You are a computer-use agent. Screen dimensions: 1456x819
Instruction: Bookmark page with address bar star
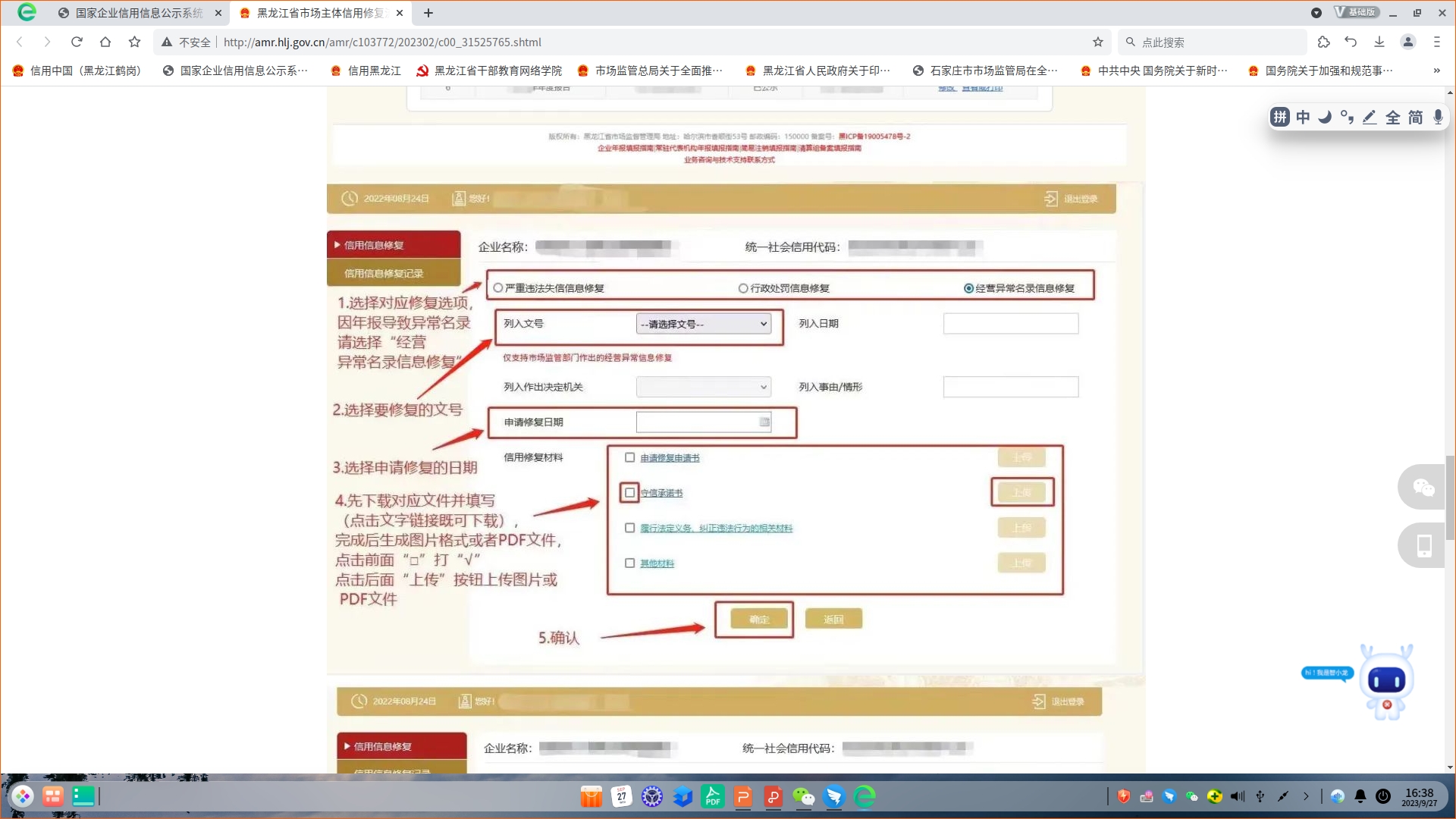coord(1097,42)
